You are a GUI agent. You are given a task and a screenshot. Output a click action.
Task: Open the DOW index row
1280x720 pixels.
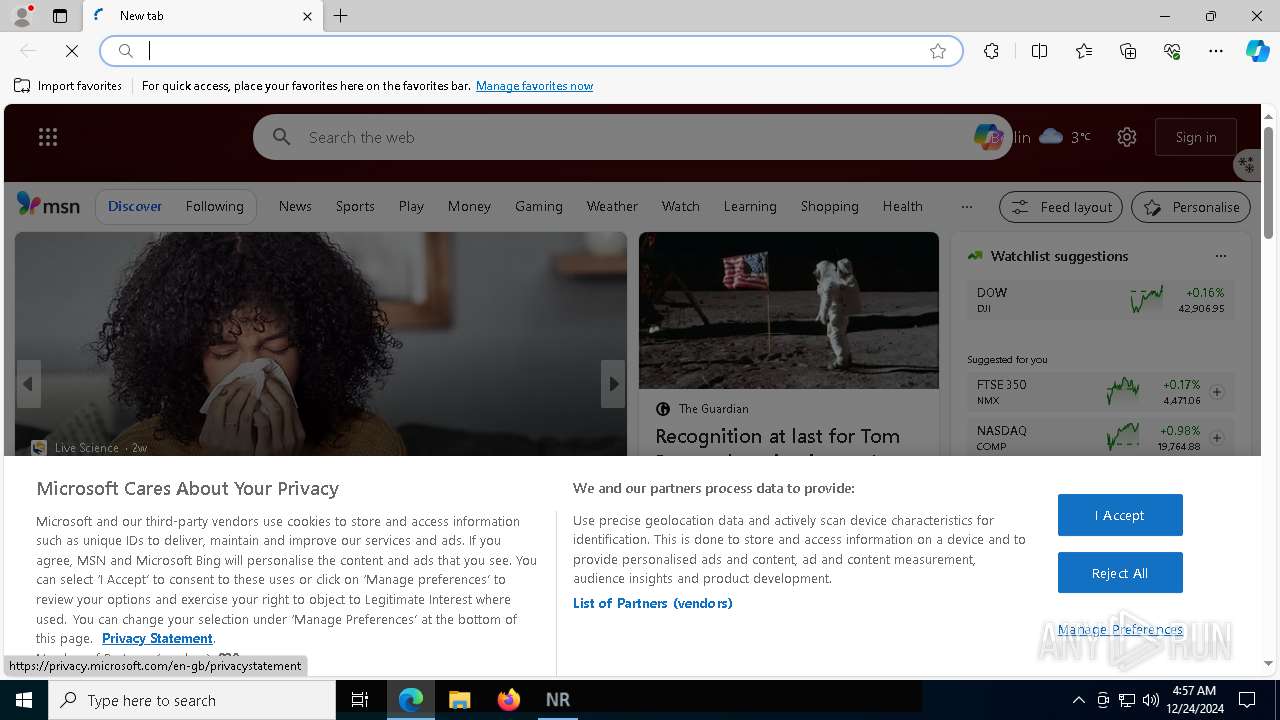tap(1100, 300)
